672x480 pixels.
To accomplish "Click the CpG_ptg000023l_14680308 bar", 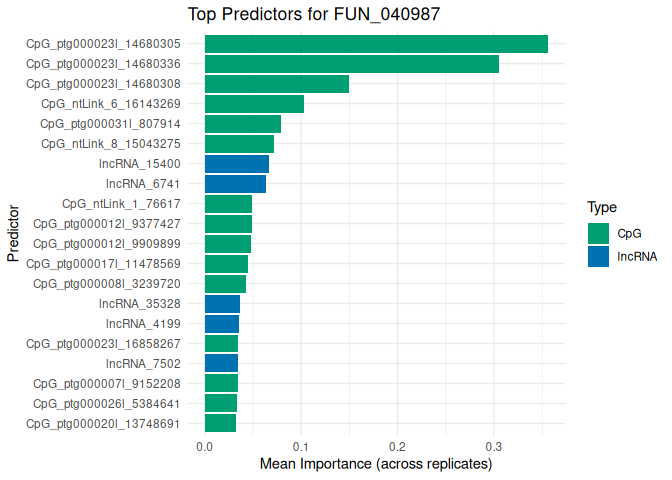I will pyautogui.click(x=277, y=84).
